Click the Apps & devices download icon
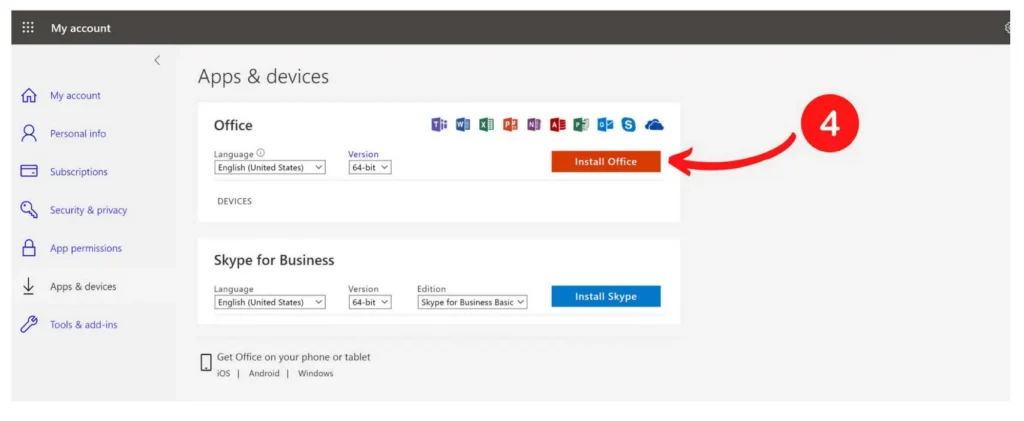This screenshot has width=1024, height=421. (x=29, y=286)
